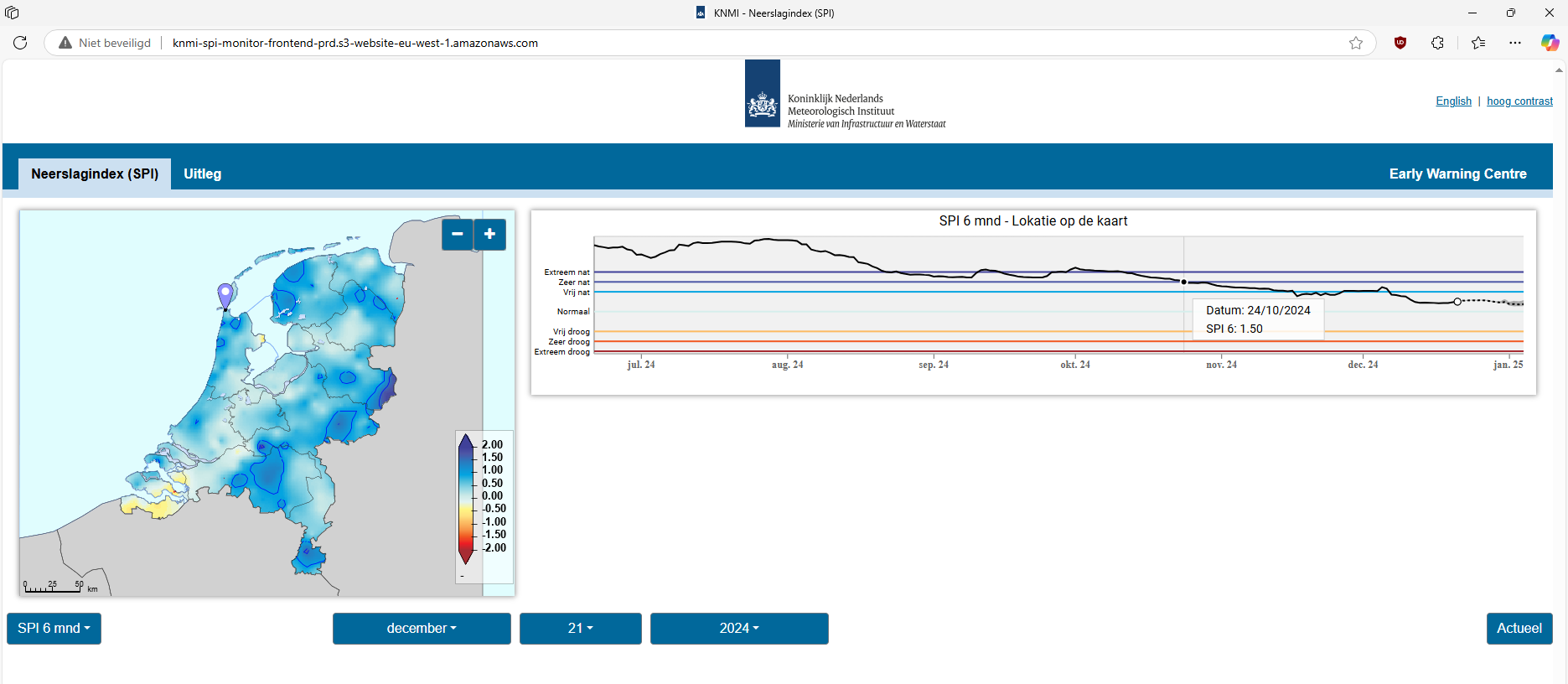
Task: Select the Neerslagindex (SPI) tab
Action: pos(95,174)
